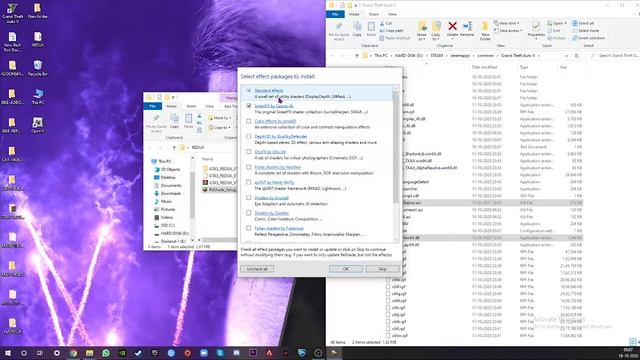The width and height of the screenshot is (640, 360).
Task: Click the Copy icon in the REDUX window ribbon
Action: [x=174, y=121]
